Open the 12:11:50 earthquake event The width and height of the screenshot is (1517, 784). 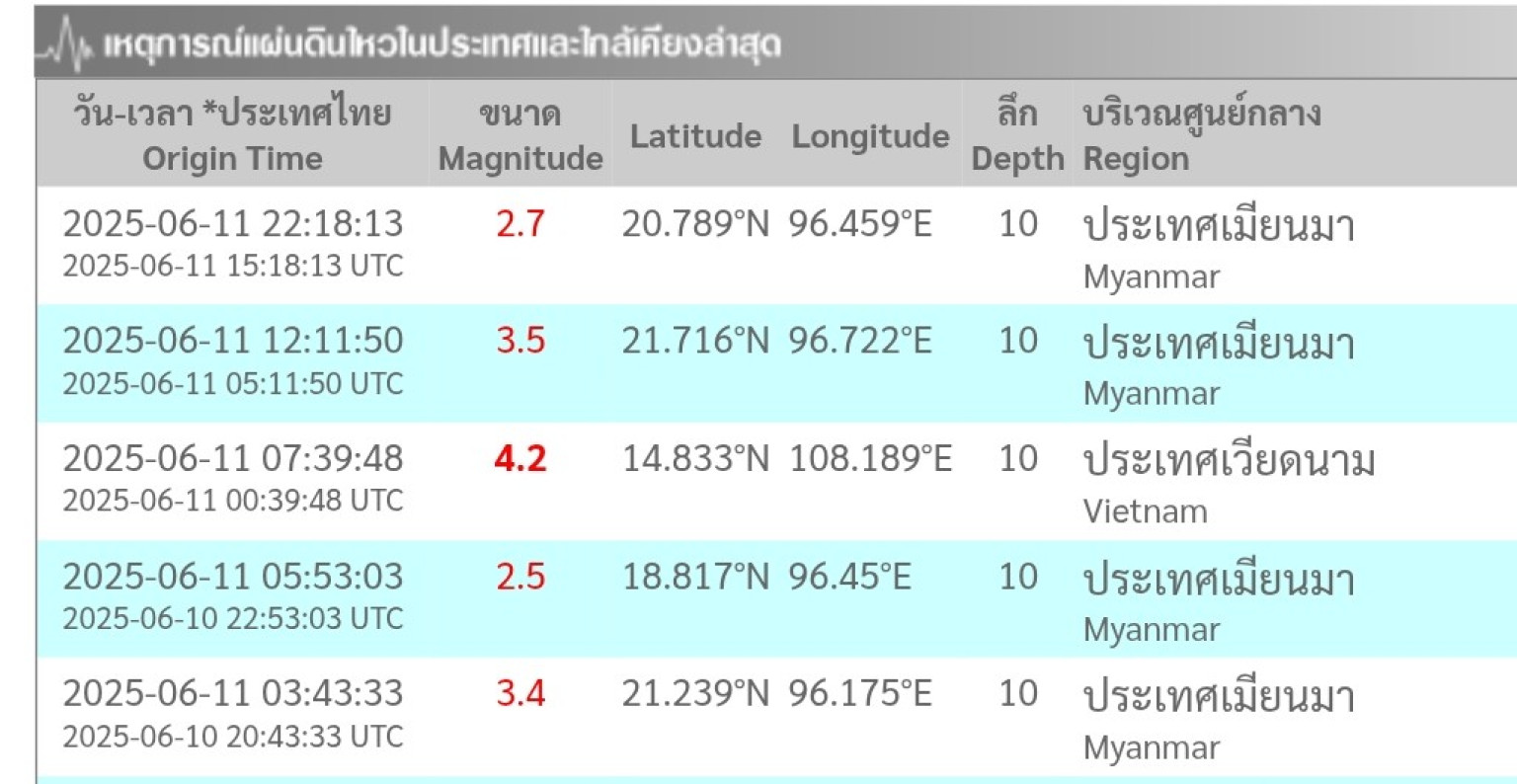click(x=233, y=341)
